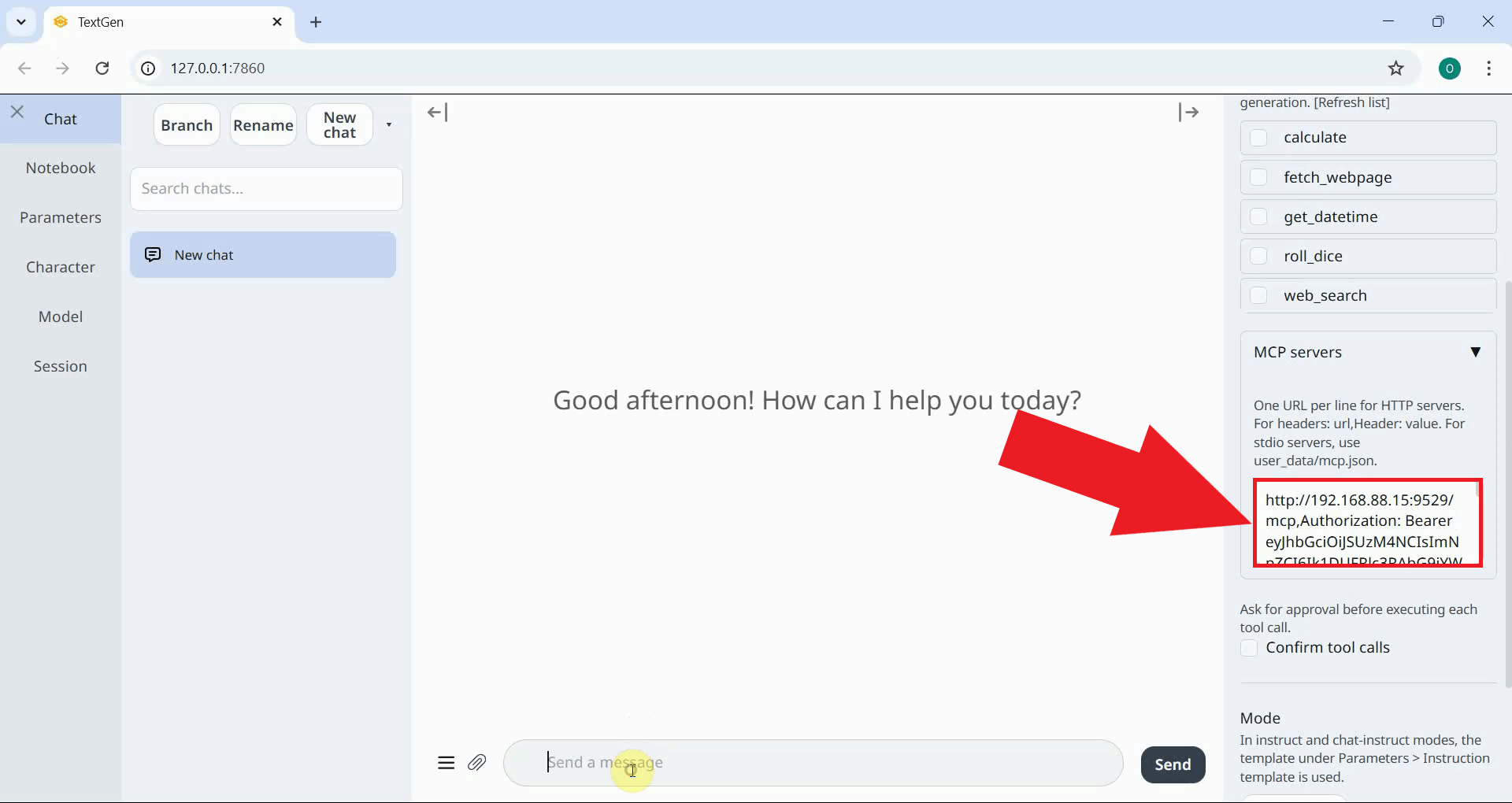Collapse the MCP servers section triangle

[x=1476, y=352]
